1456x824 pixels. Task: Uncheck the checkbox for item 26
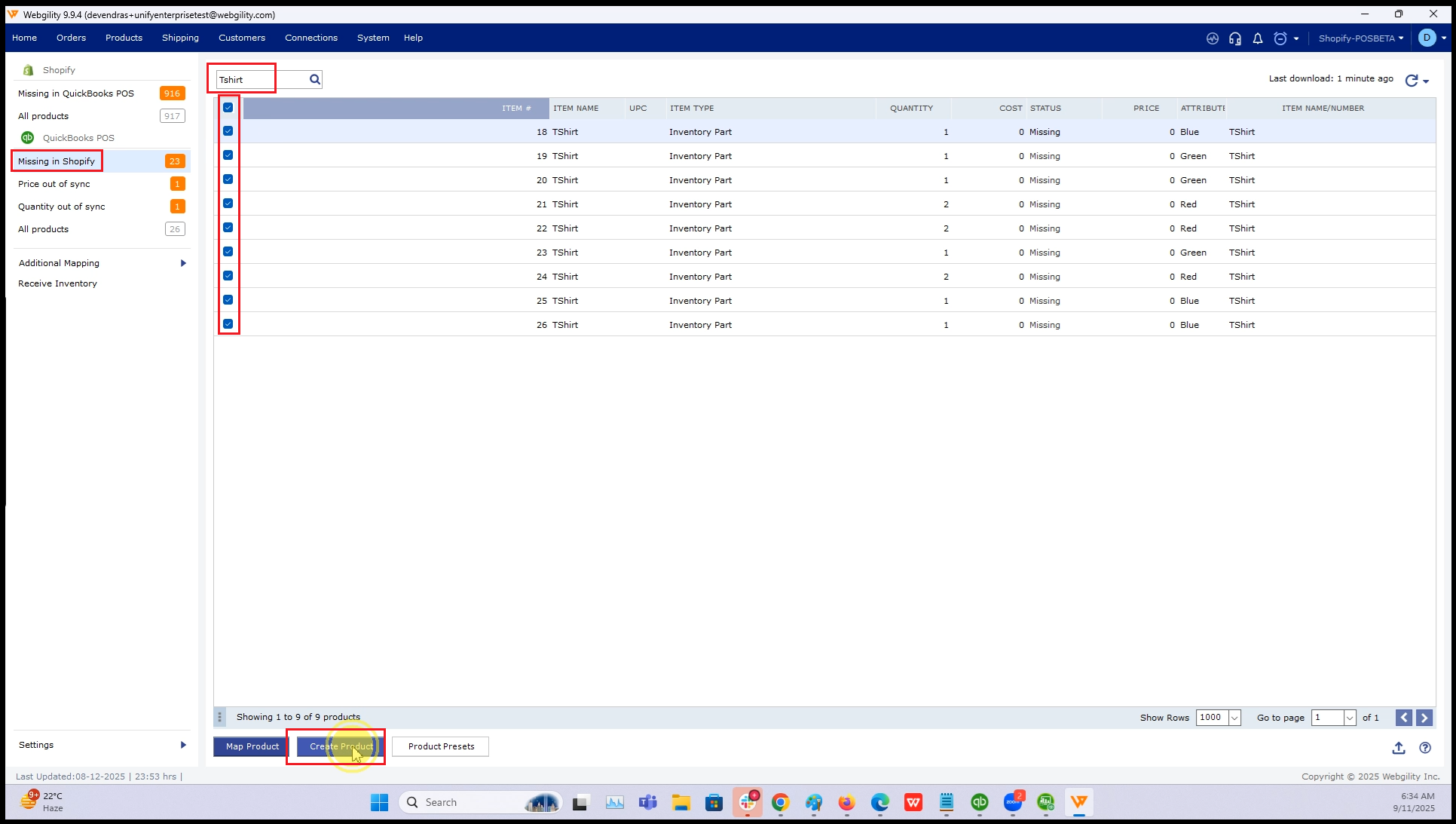click(228, 324)
